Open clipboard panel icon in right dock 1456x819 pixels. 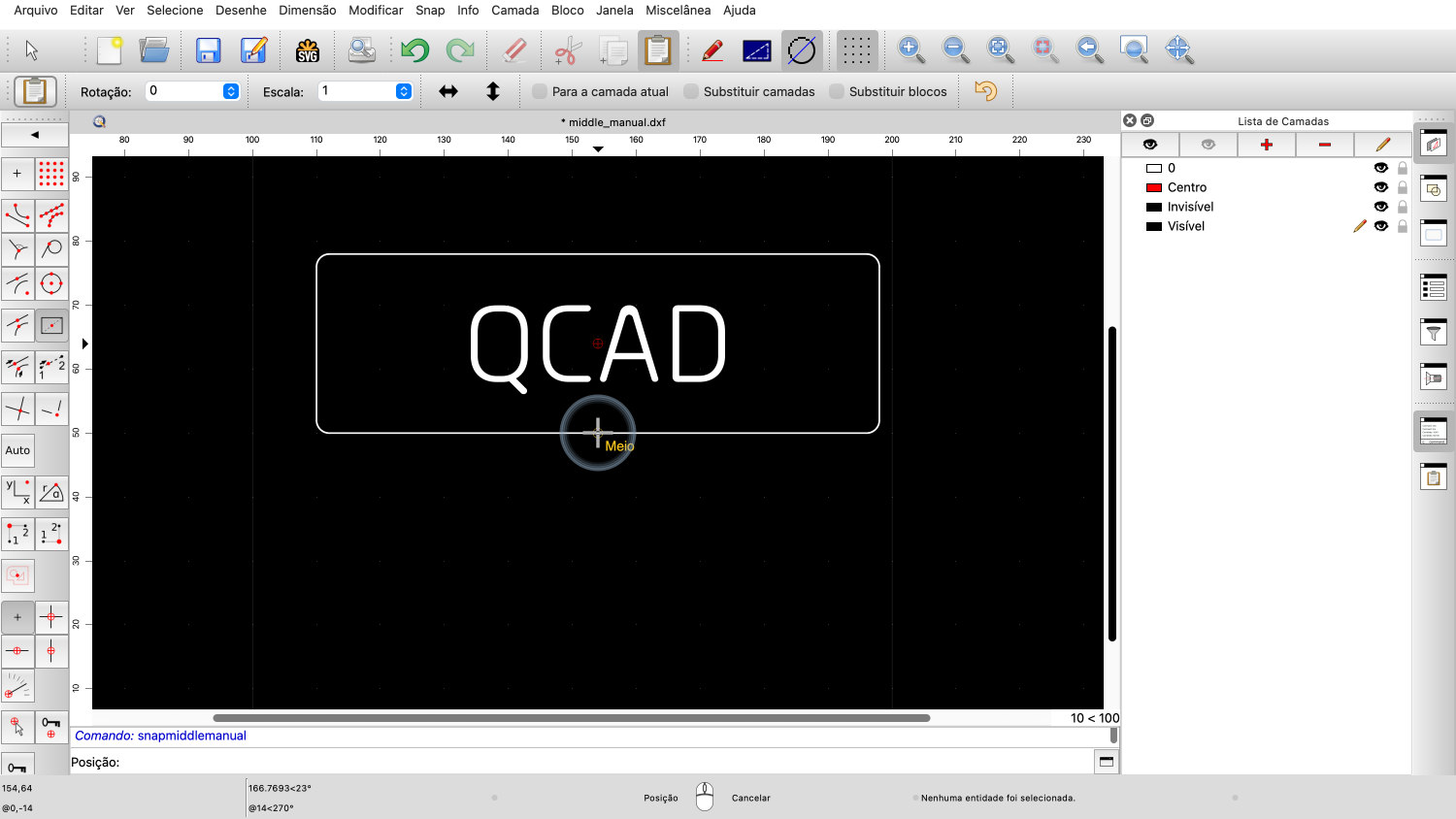(1434, 476)
